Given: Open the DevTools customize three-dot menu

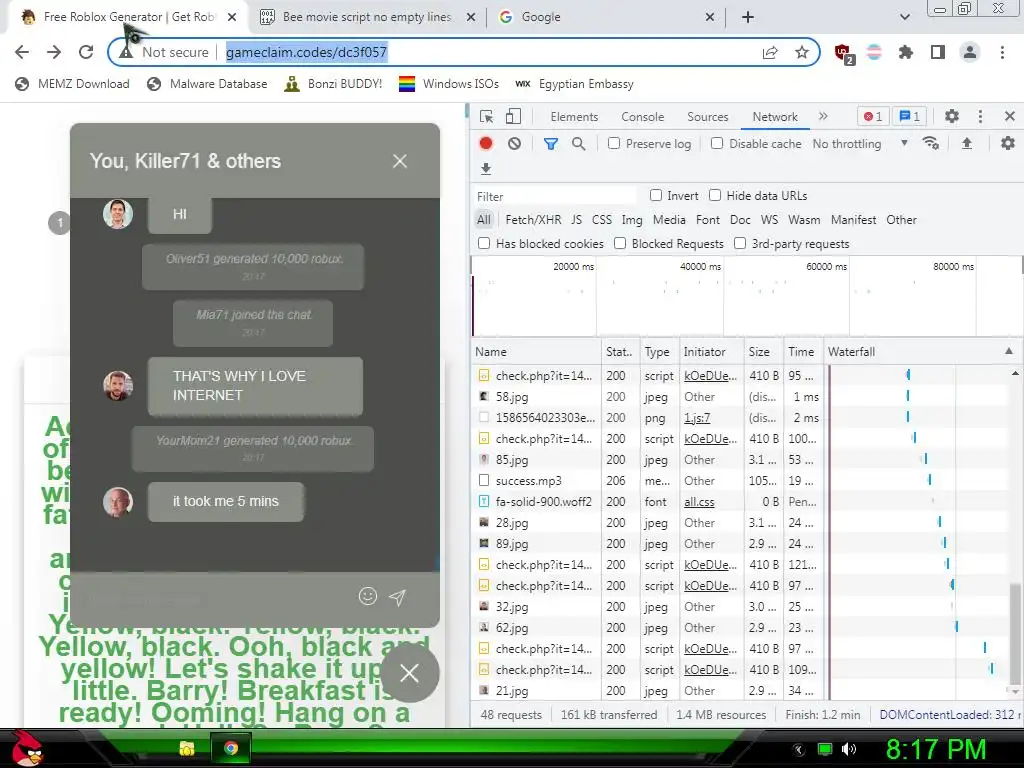Looking at the screenshot, I should point(980,116).
